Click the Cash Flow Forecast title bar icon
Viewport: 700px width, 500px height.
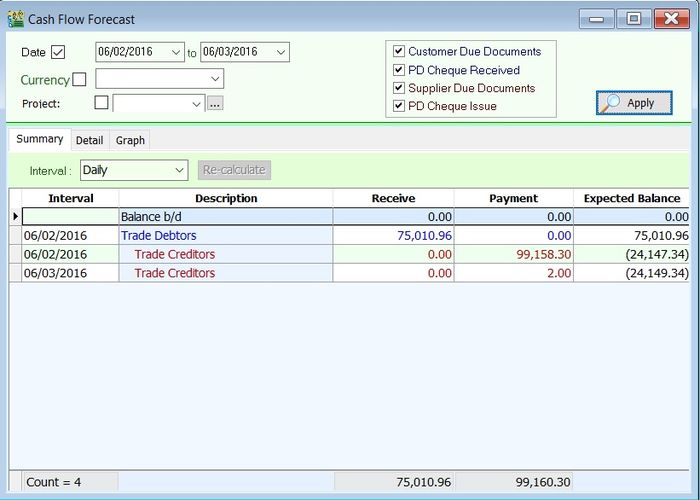click(15, 19)
